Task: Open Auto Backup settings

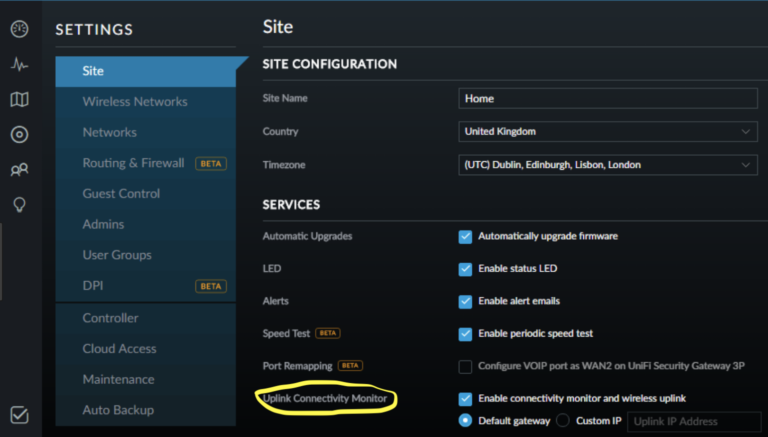Action: tap(145, 410)
